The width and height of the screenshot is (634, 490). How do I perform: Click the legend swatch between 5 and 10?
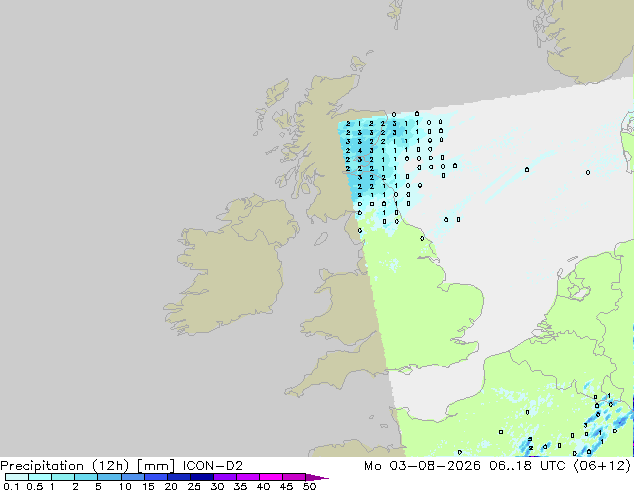tap(110, 477)
